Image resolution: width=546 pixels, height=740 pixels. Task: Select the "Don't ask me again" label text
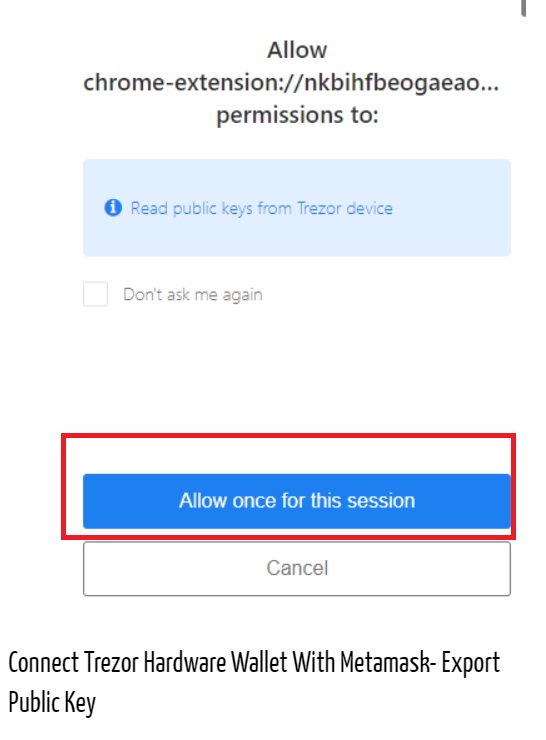[193, 294]
